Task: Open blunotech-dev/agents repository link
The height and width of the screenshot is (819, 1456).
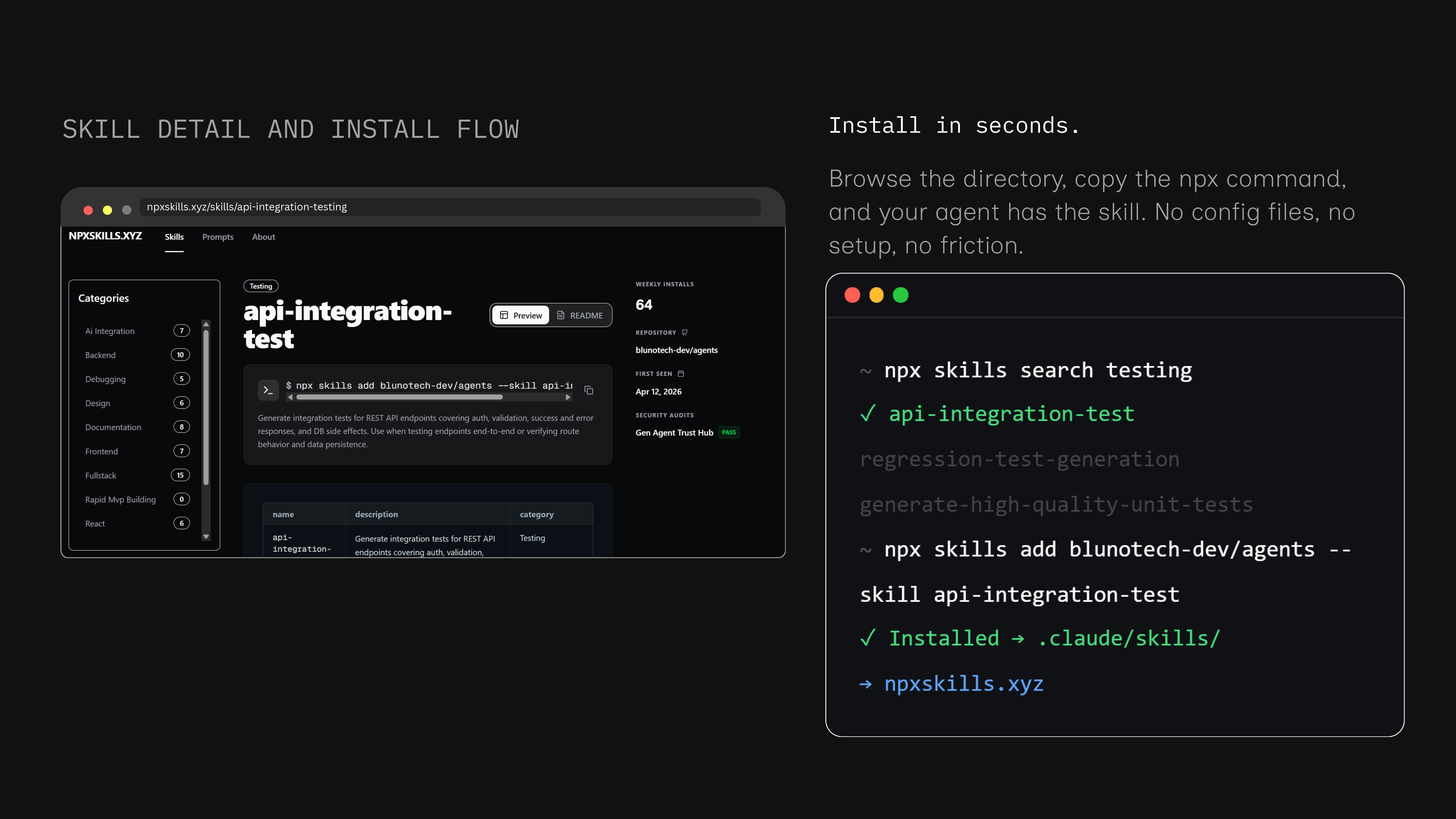Action: [676, 350]
